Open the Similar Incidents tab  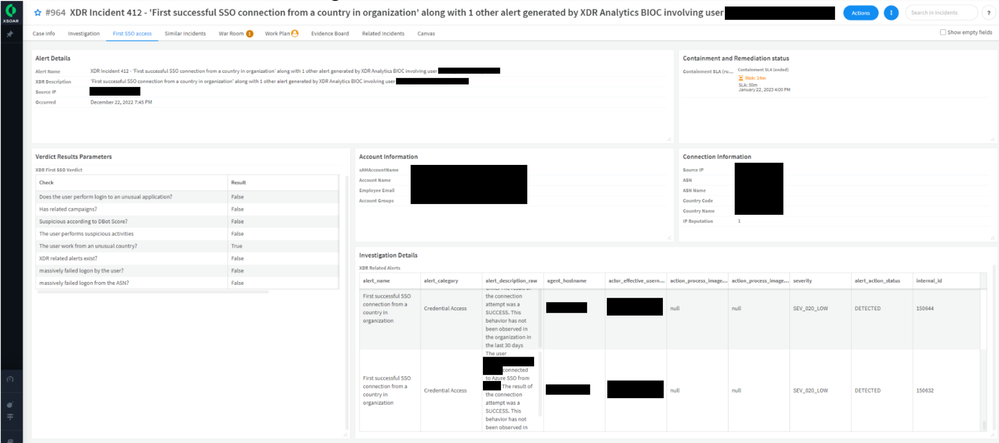pyautogui.click(x=185, y=34)
